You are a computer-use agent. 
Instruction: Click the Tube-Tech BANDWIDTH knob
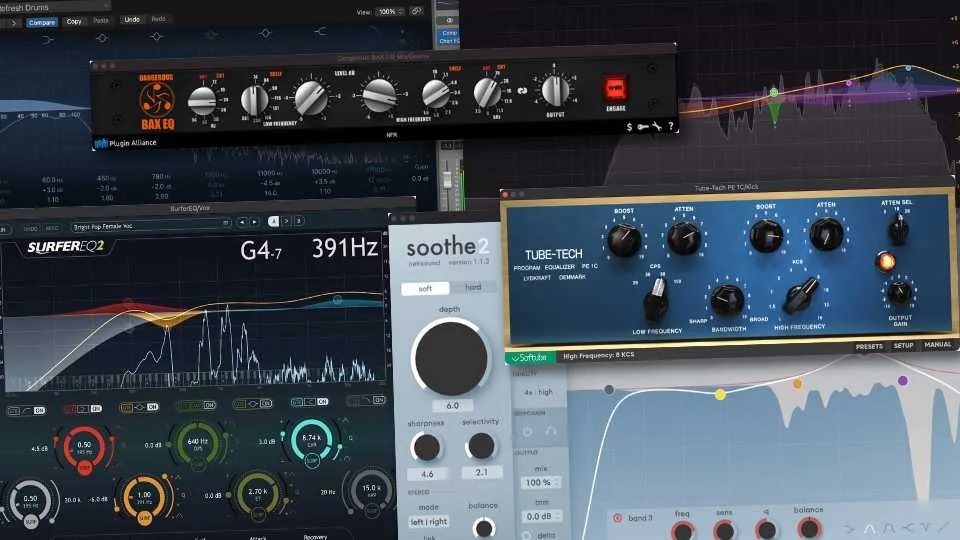pos(727,299)
